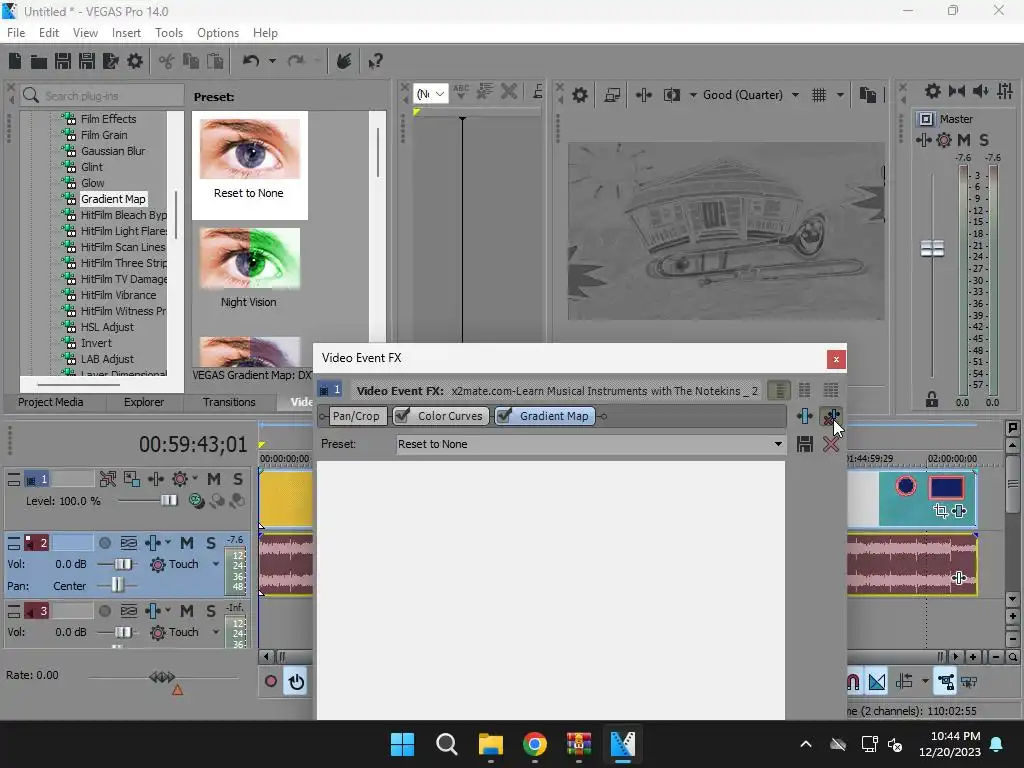Open preview quality Good (Quarter) dropdown
1024x768 pixels.
point(795,95)
